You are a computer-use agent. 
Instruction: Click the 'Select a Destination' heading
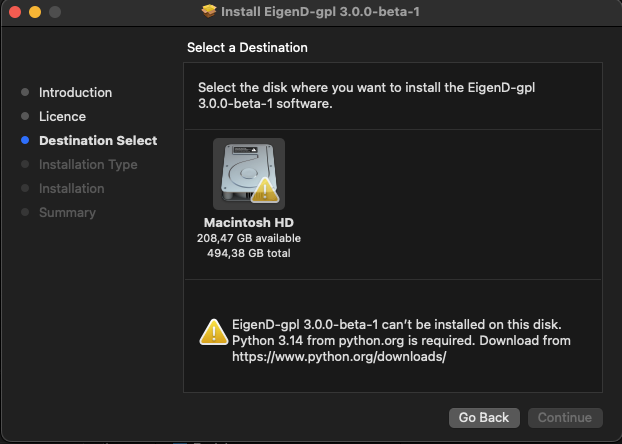[x=247, y=48]
